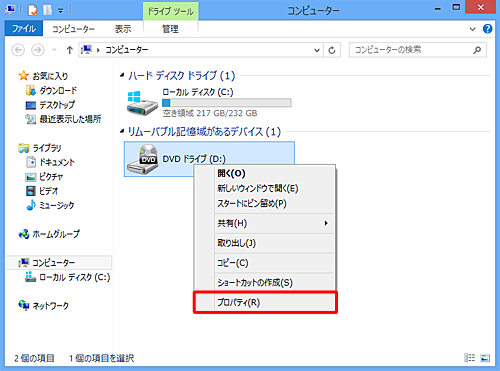500x371 pixels.
Task: Open the quick access toolbar customize dropdown
Action: coord(60,11)
